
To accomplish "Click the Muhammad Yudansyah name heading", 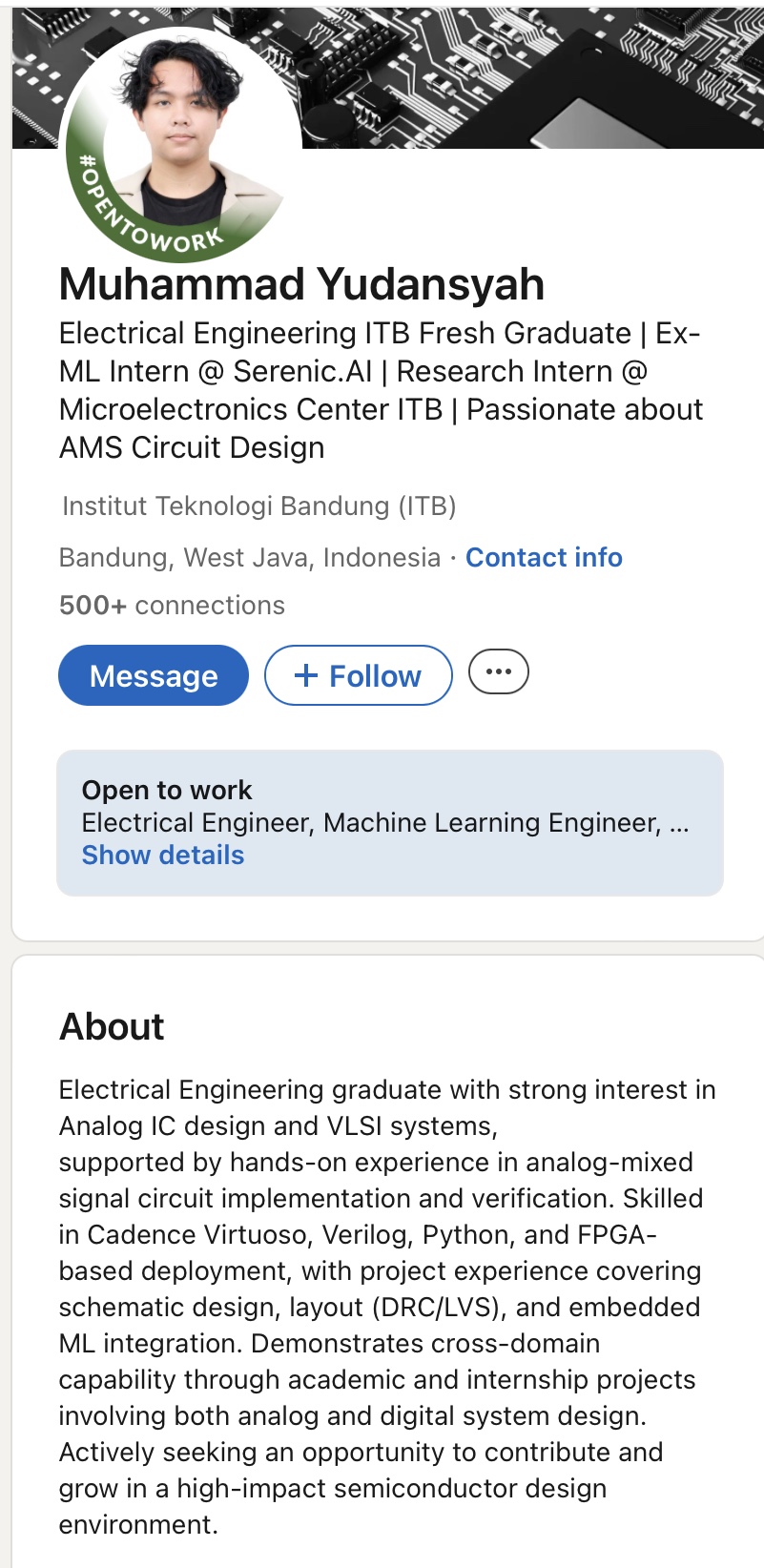I will [x=301, y=284].
